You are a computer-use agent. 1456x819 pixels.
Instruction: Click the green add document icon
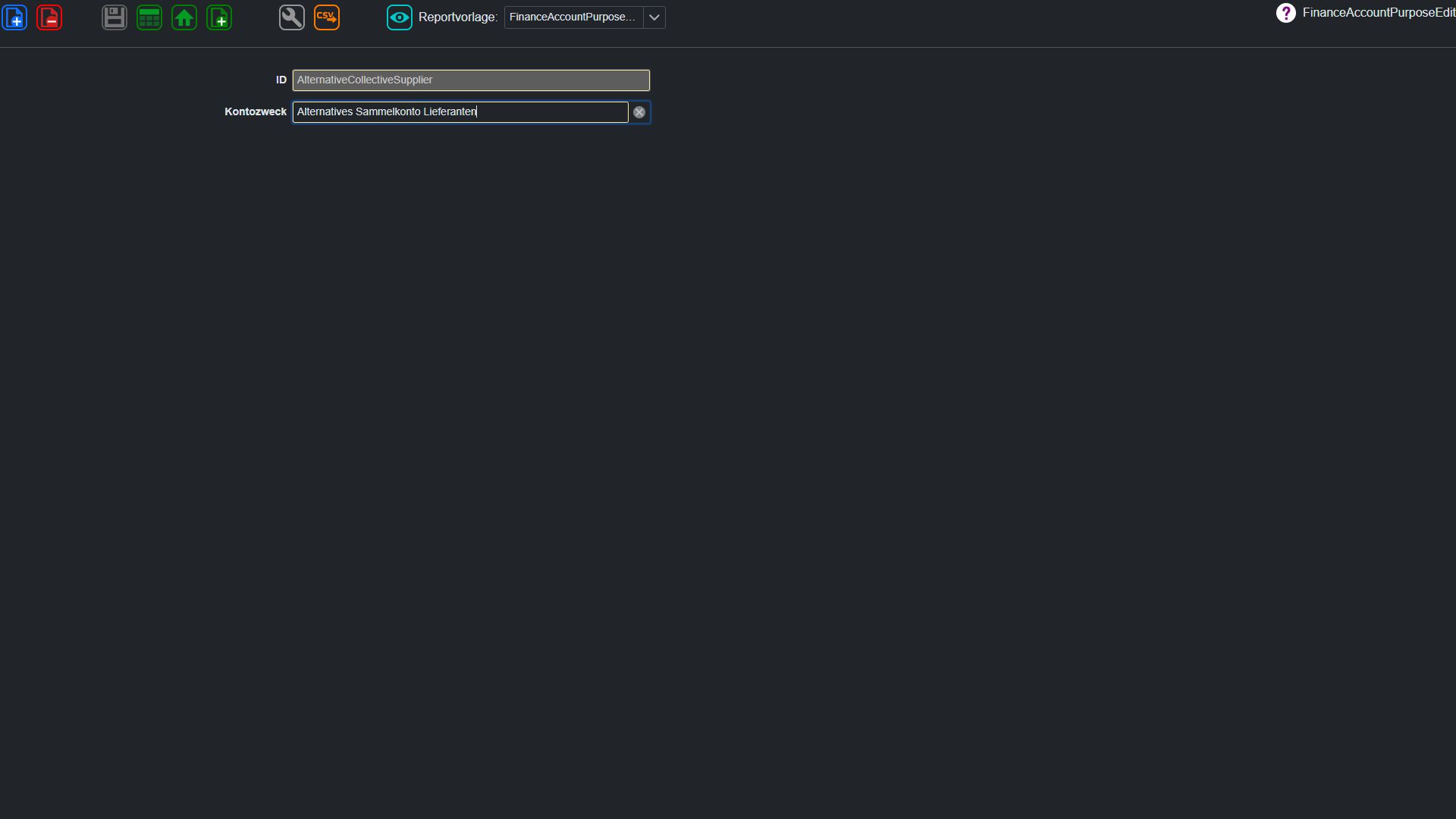219,17
